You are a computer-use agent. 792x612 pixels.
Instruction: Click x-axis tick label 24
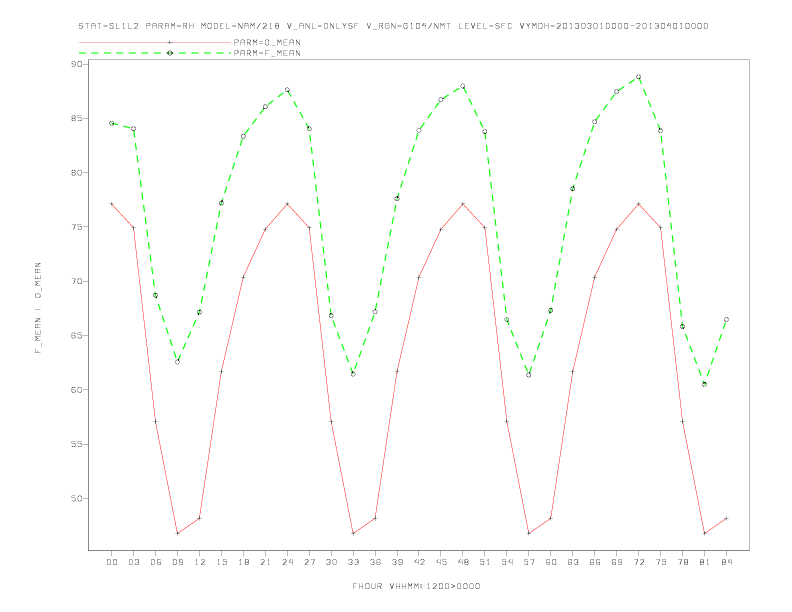(287, 562)
